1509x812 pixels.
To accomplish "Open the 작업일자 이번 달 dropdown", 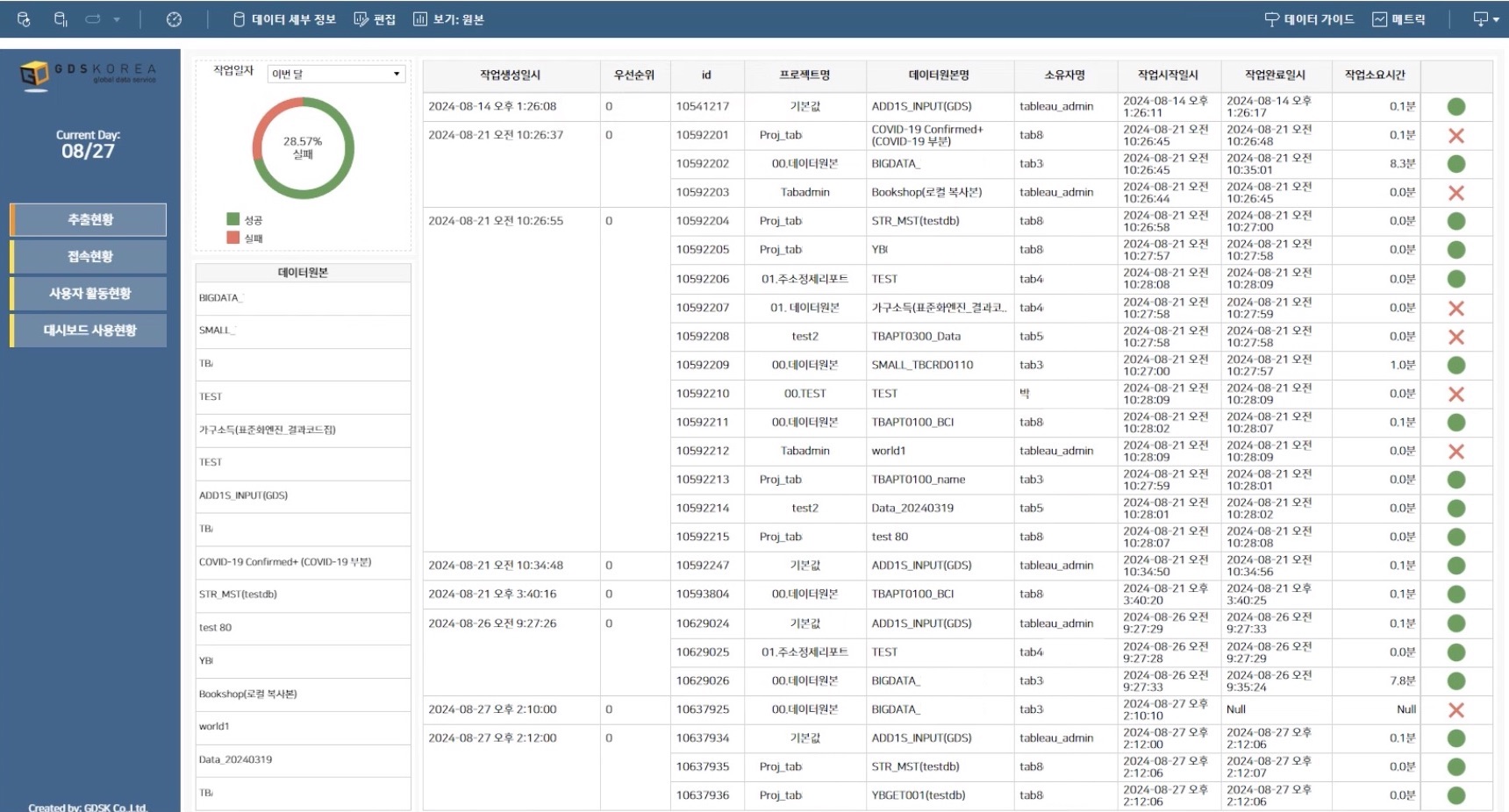I will pyautogui.click(x=336, y=74).
